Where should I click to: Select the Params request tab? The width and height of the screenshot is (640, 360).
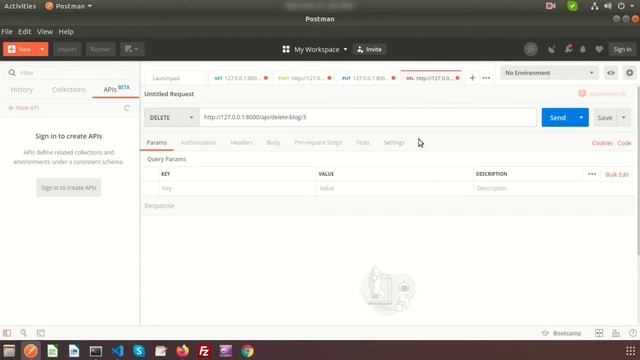[157, 142]
